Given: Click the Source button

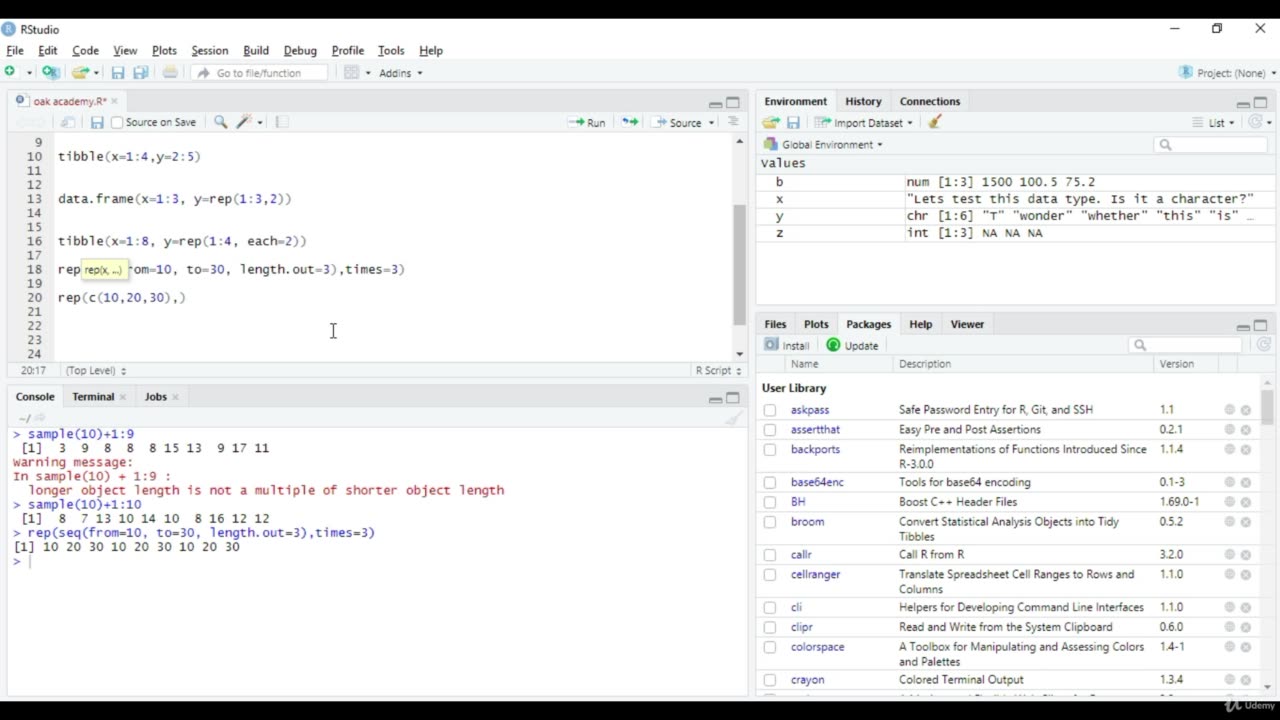Looking at the screenshot, I should coord(677,122).
